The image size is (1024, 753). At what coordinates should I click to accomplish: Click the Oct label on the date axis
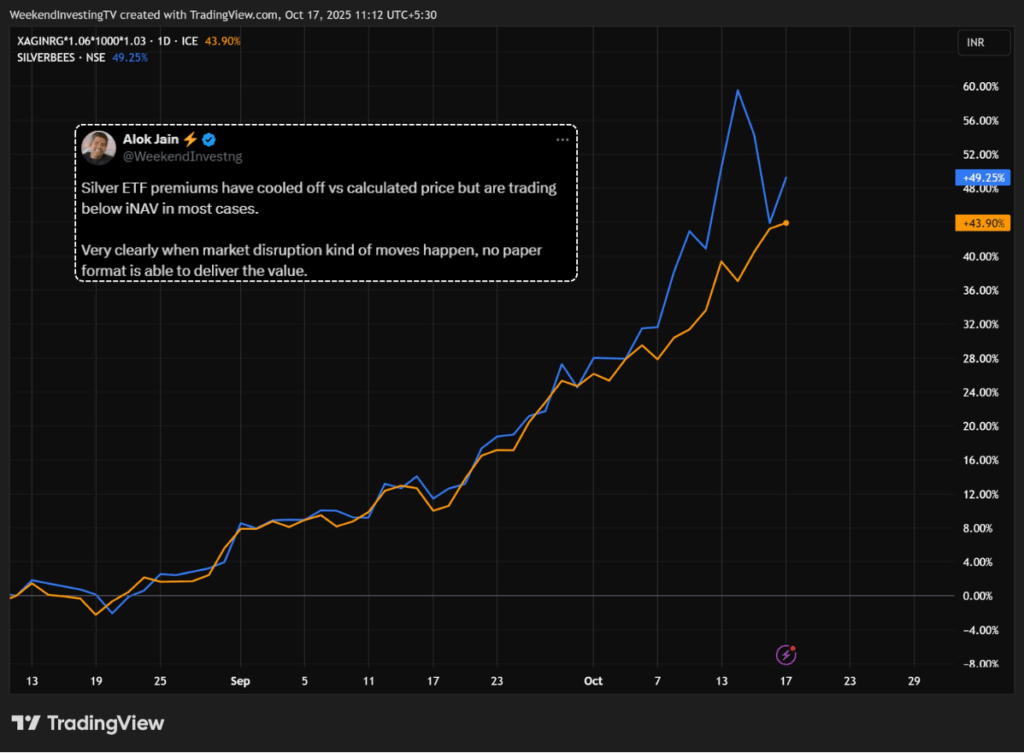[x=593, y=681]
